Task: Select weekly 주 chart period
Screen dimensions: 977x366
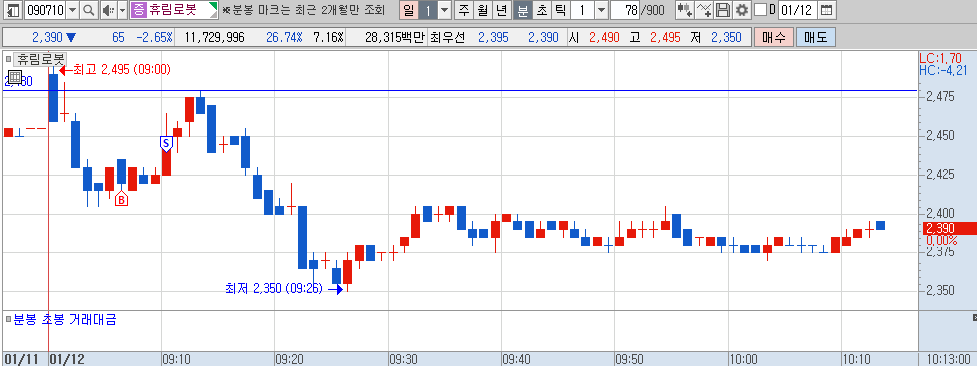Action: pos(464,9)
